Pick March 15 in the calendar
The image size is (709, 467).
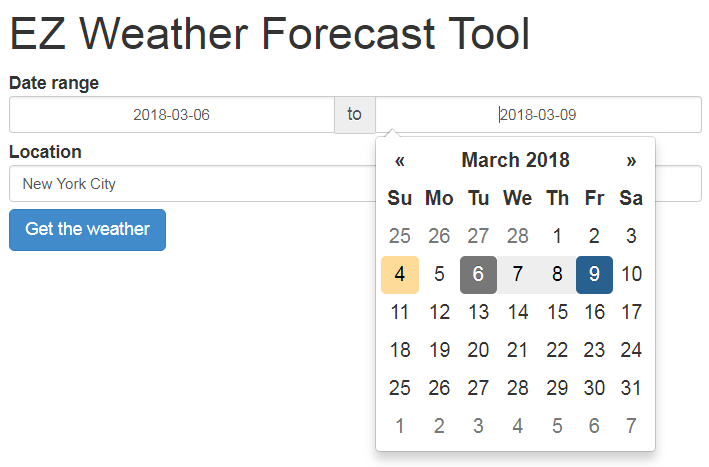point(557,312)
